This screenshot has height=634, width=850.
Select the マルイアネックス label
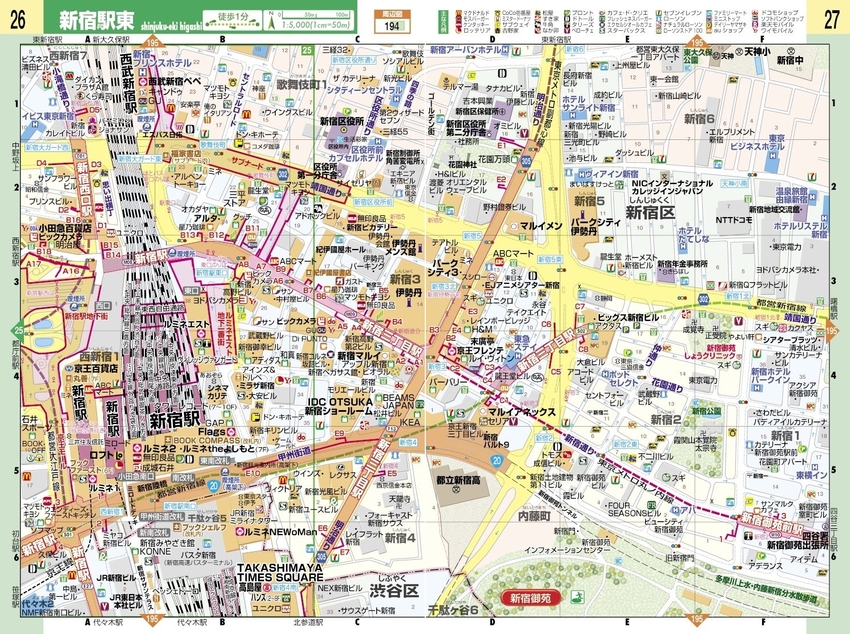(x=521, y=412)
